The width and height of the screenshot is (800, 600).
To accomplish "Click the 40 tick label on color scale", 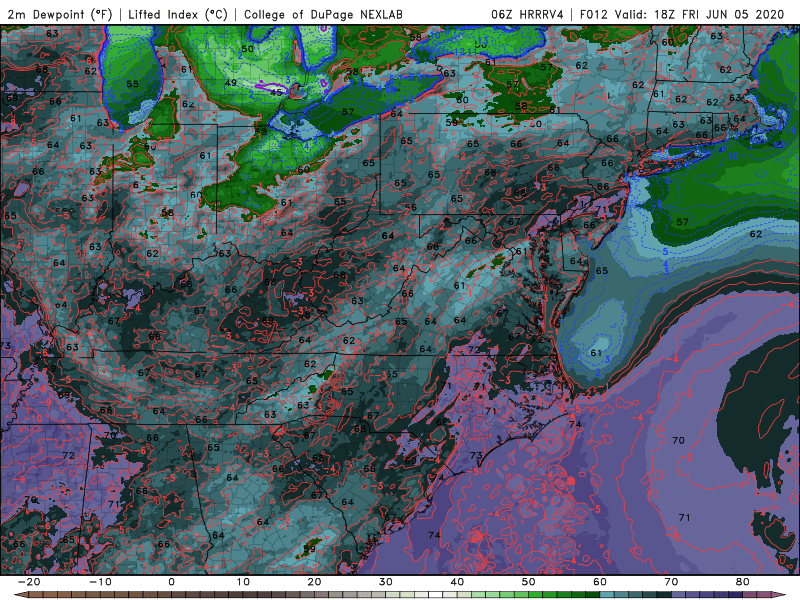I will 457,582.
